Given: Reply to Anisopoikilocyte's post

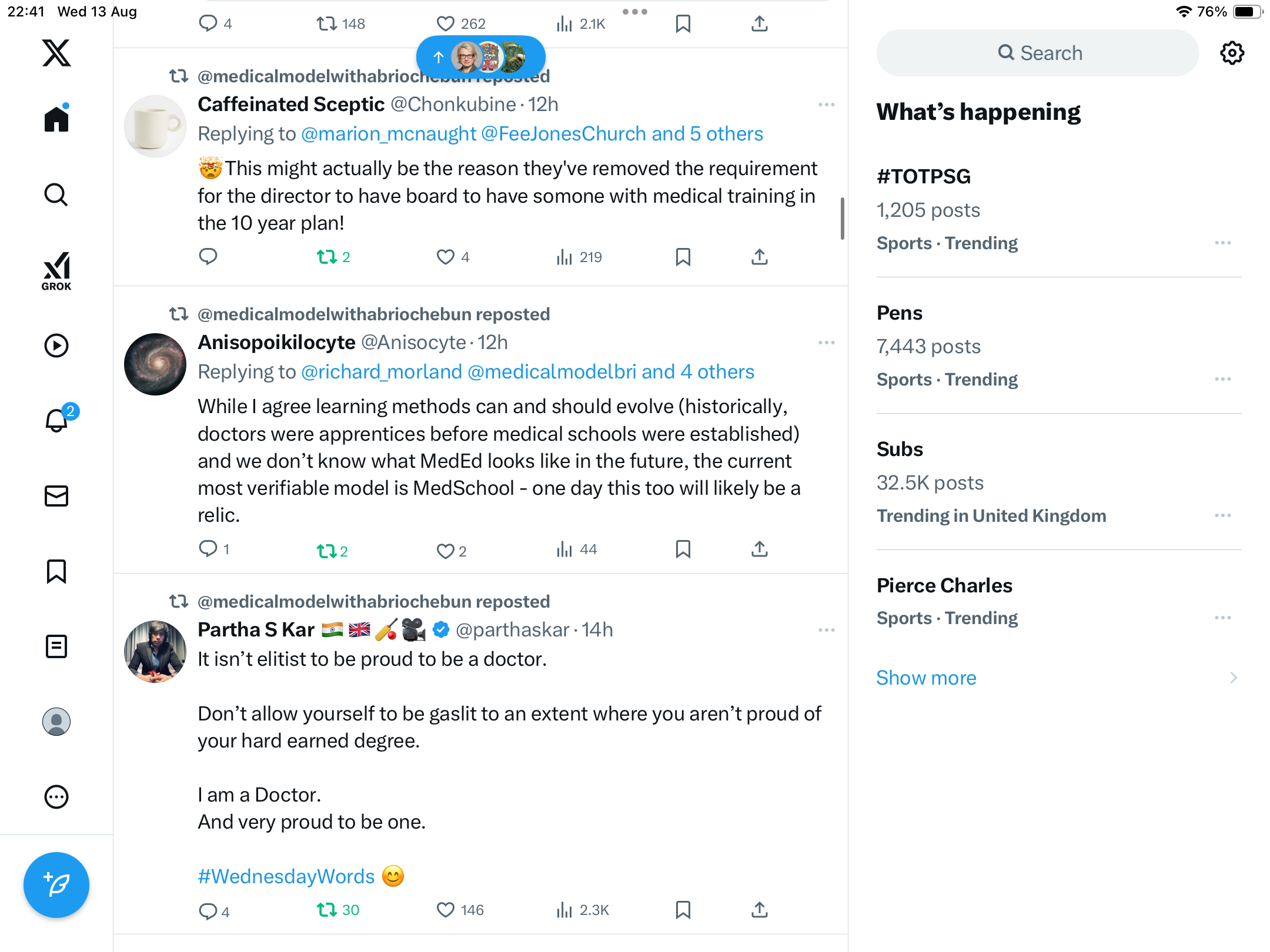Looking at the screenshot, I should [208, 549].
